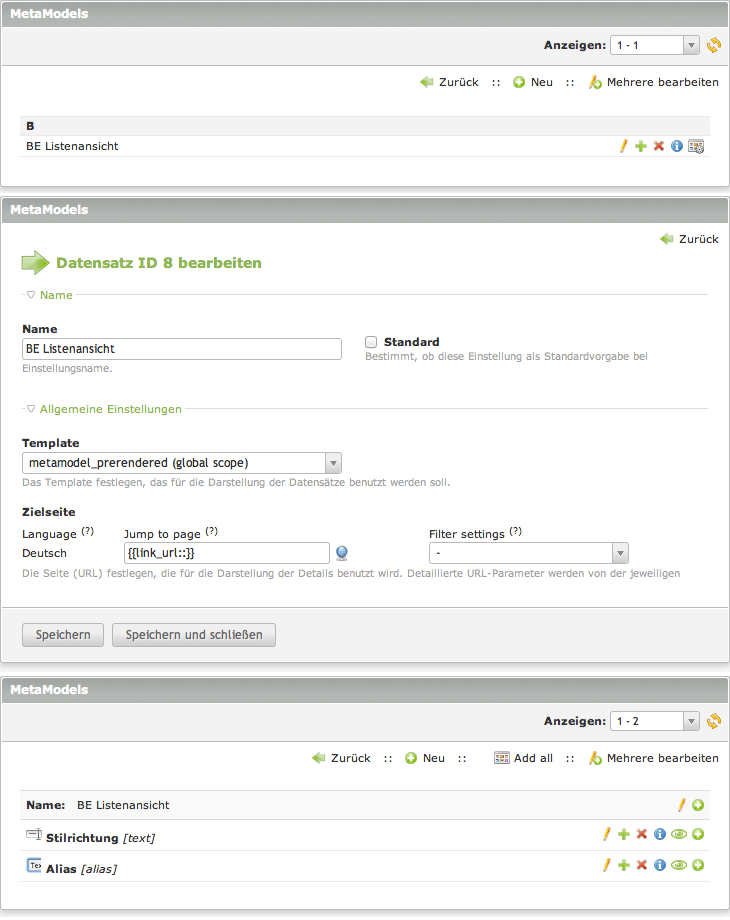Click the pencil edit icon for BE Listenansicht row
Viewport: 730px width, 920px height.
pyautogui.click(x=623, y=146)
